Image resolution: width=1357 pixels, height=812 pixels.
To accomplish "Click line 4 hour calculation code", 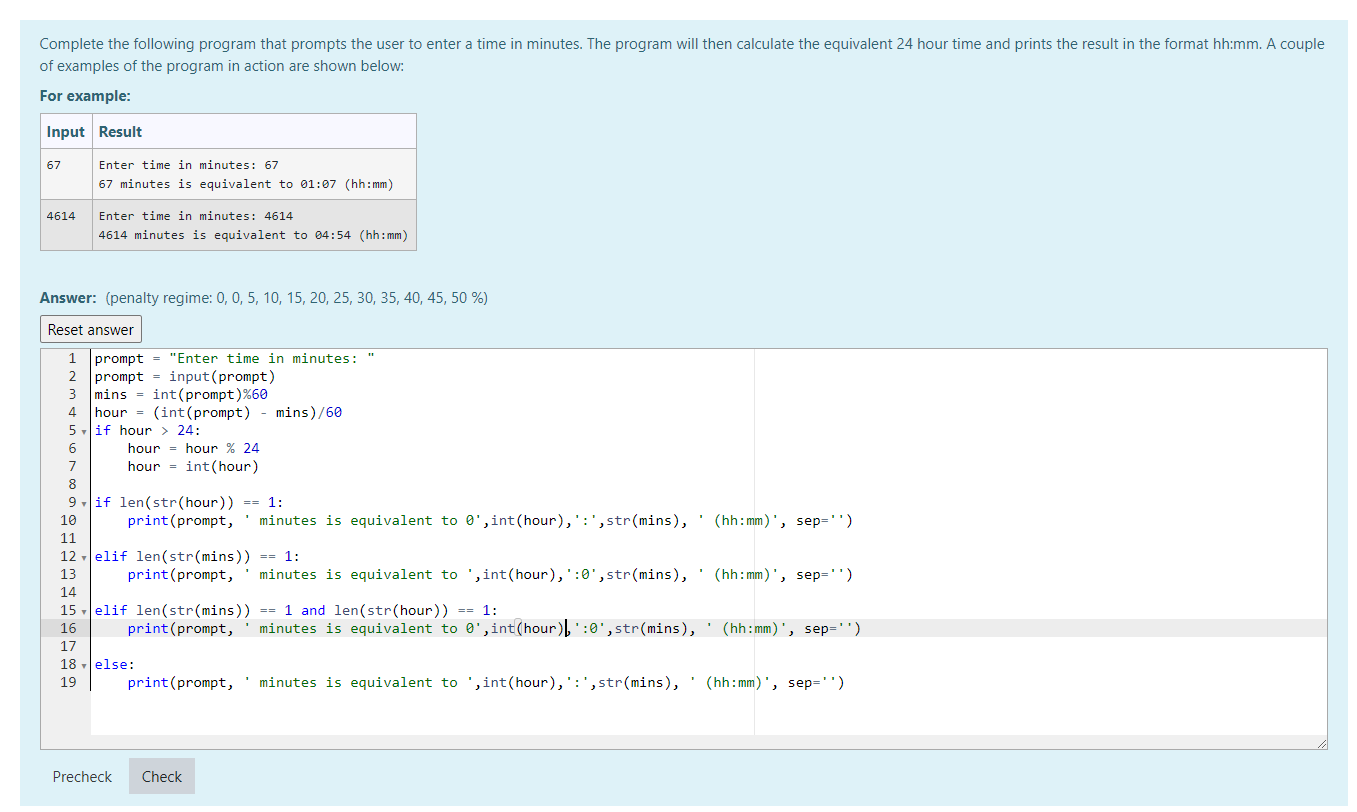I will click(218, 413).
